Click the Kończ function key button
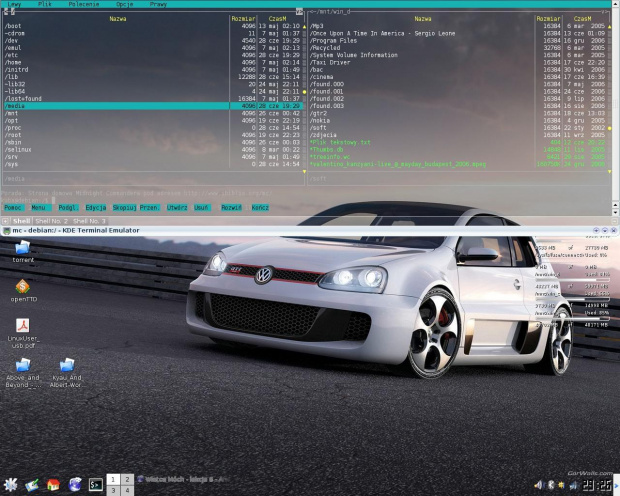 coord(260,208)
